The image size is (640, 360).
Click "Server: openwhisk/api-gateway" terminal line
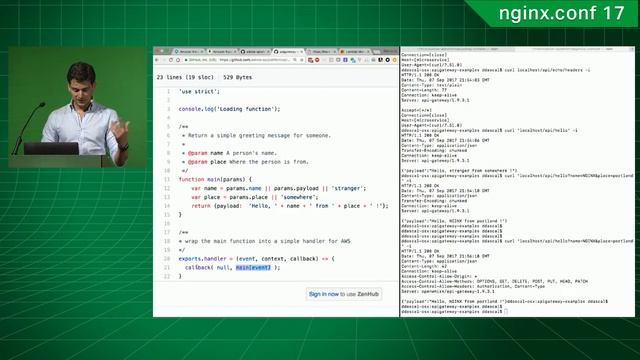click(448, 291)
